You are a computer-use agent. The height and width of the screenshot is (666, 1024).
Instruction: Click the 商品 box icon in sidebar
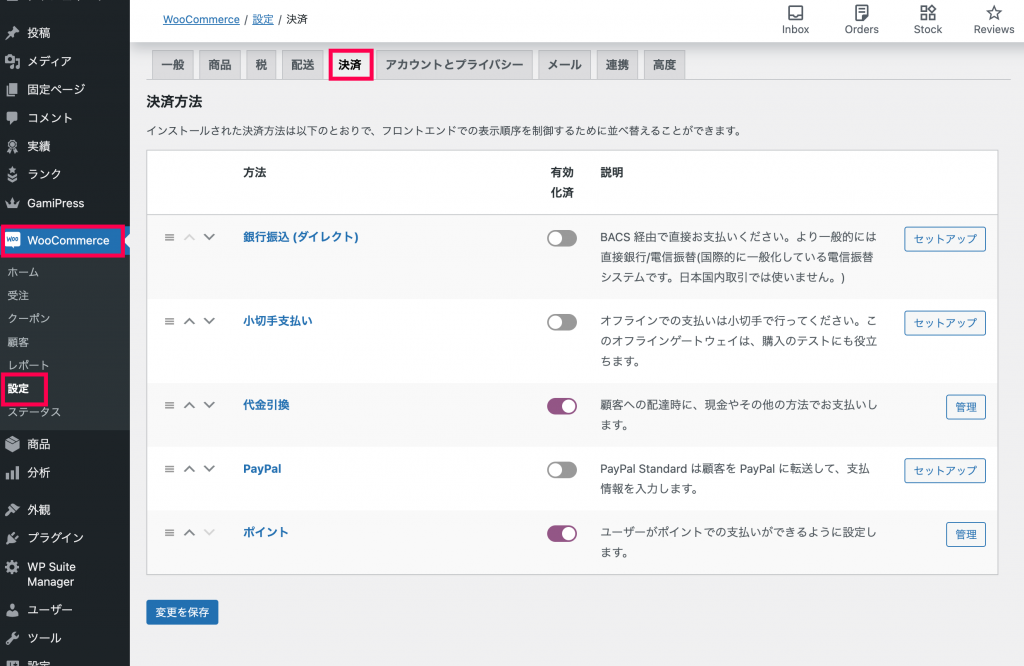(x=12, y=444)
